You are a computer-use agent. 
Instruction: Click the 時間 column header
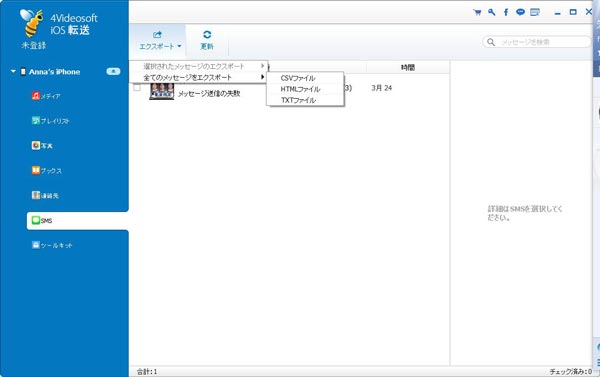point(408,67)
